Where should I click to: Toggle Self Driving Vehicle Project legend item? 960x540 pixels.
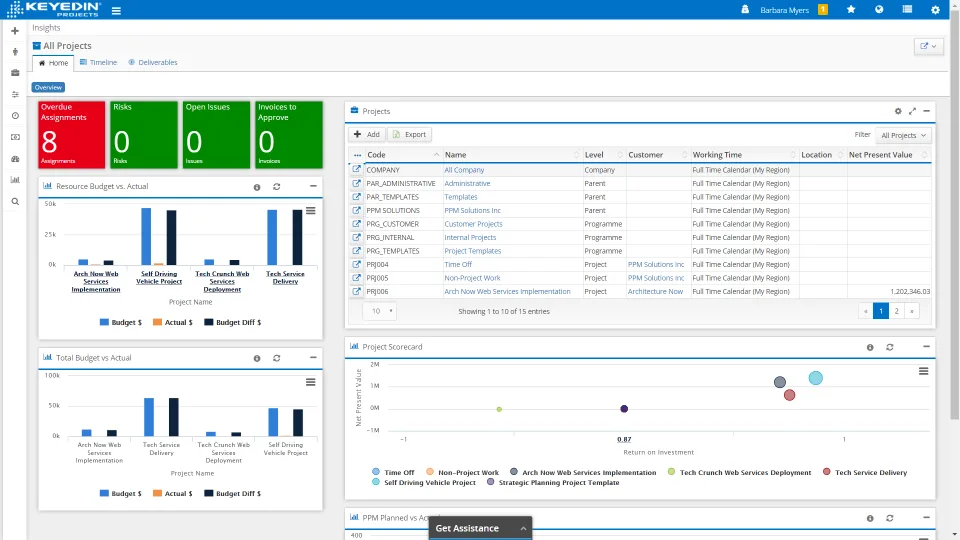point(424,482)
